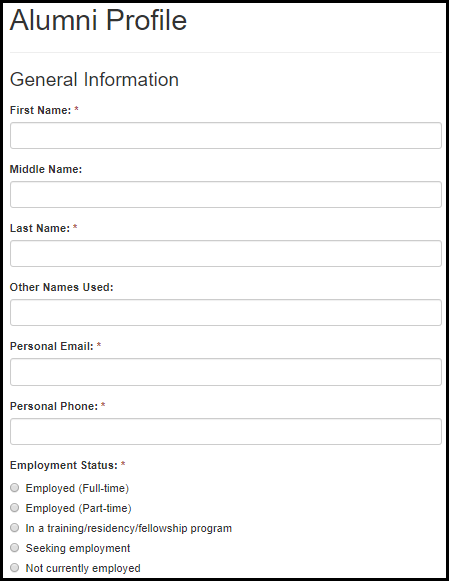Click into the Last Name field
This screenshot has height=581, width=449.
[x=226, y=253]
